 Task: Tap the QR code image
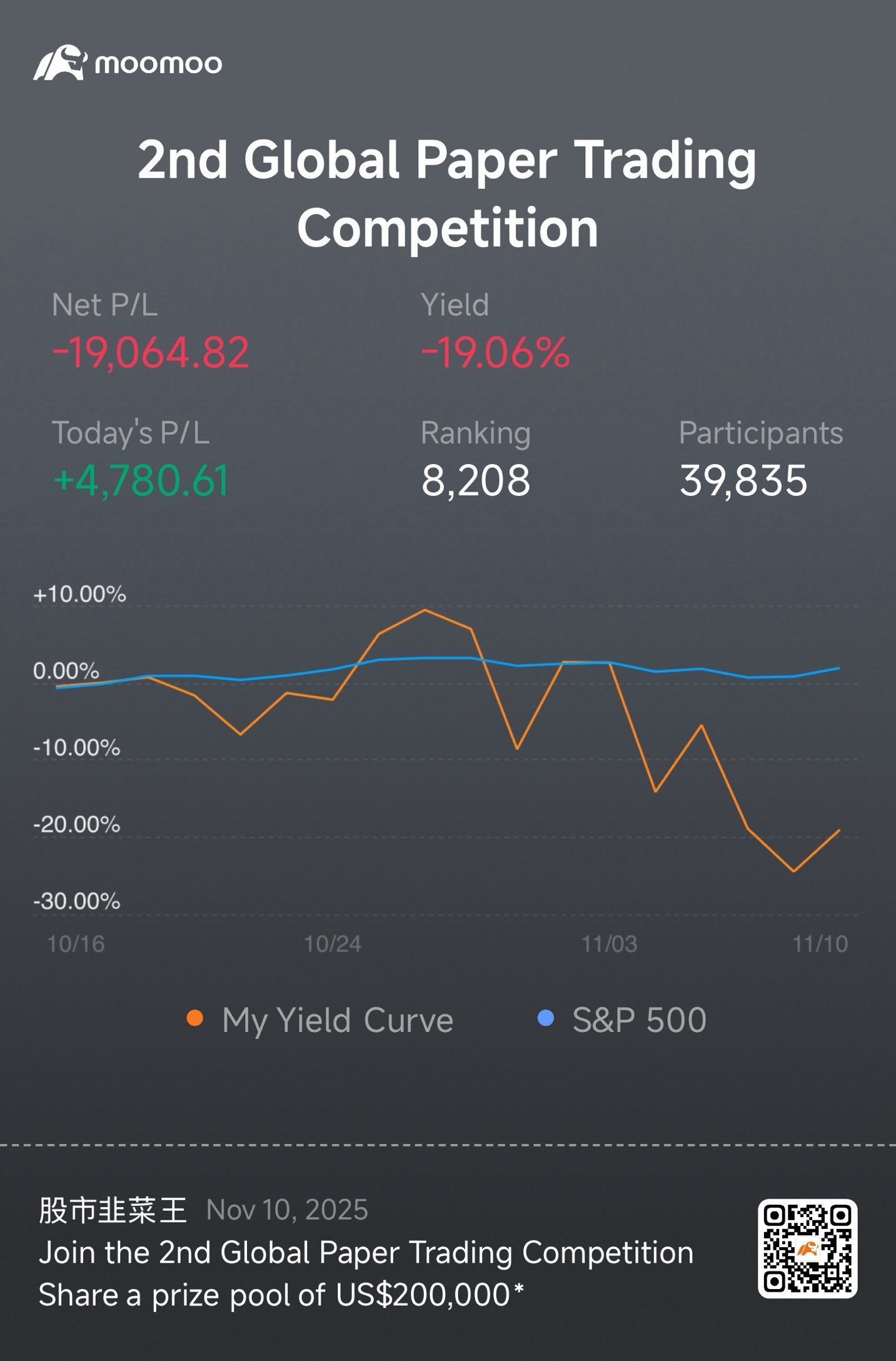pyautogui.click(x=807, y=1248)
